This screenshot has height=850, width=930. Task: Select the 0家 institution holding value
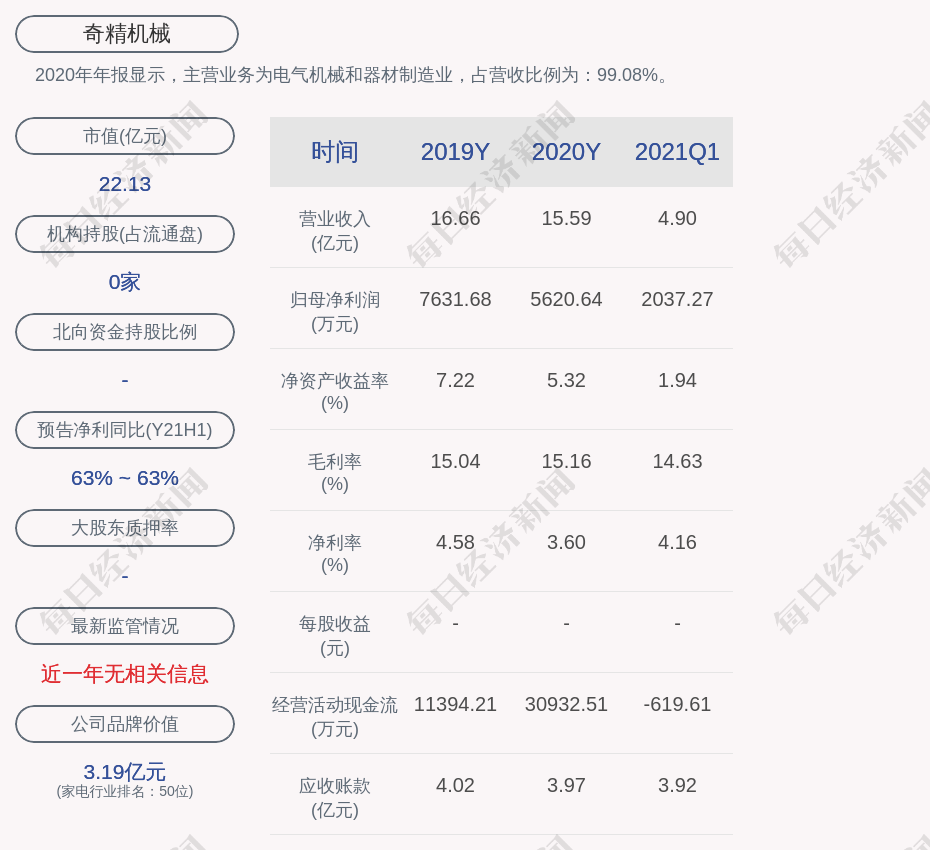coord(125,282)
